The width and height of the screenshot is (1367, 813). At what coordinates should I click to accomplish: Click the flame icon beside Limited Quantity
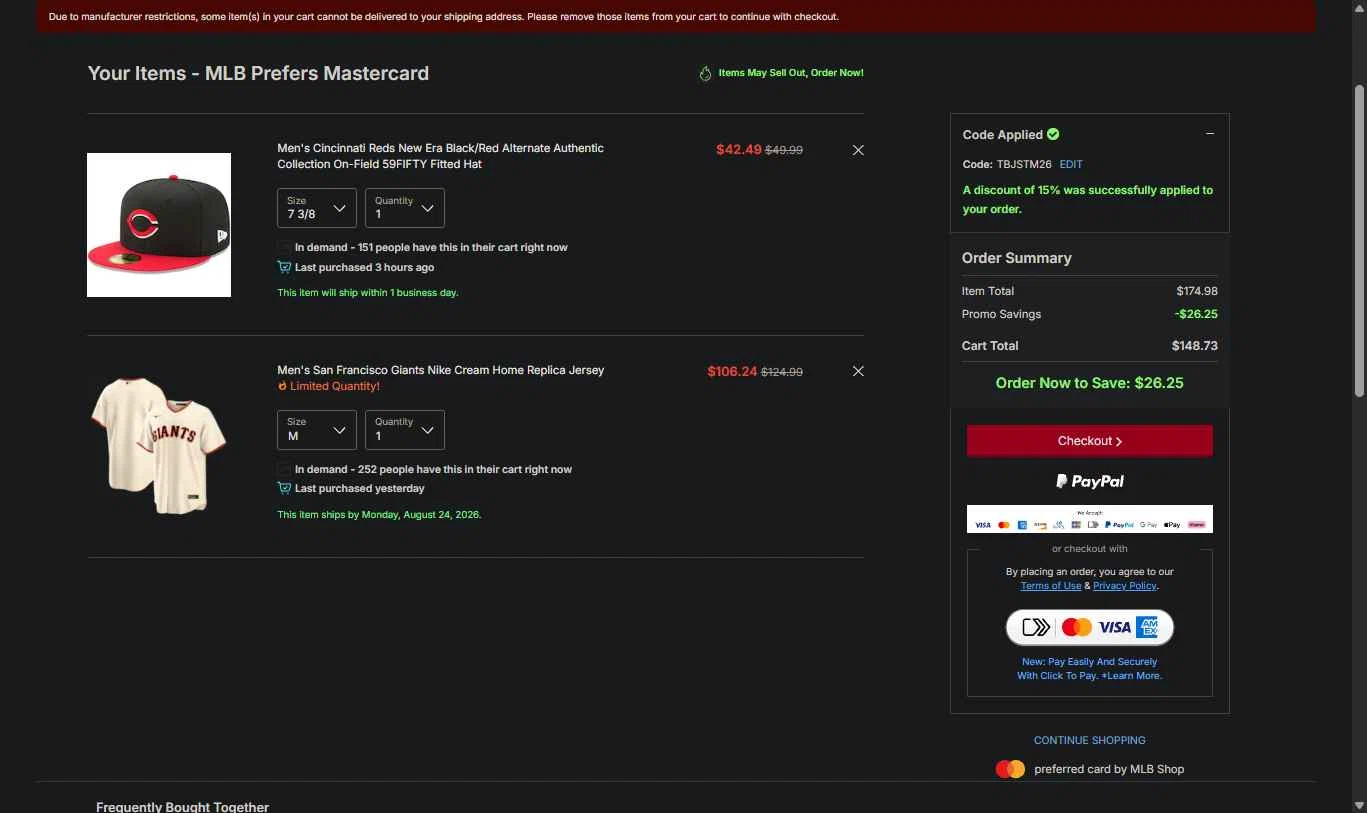283,386
